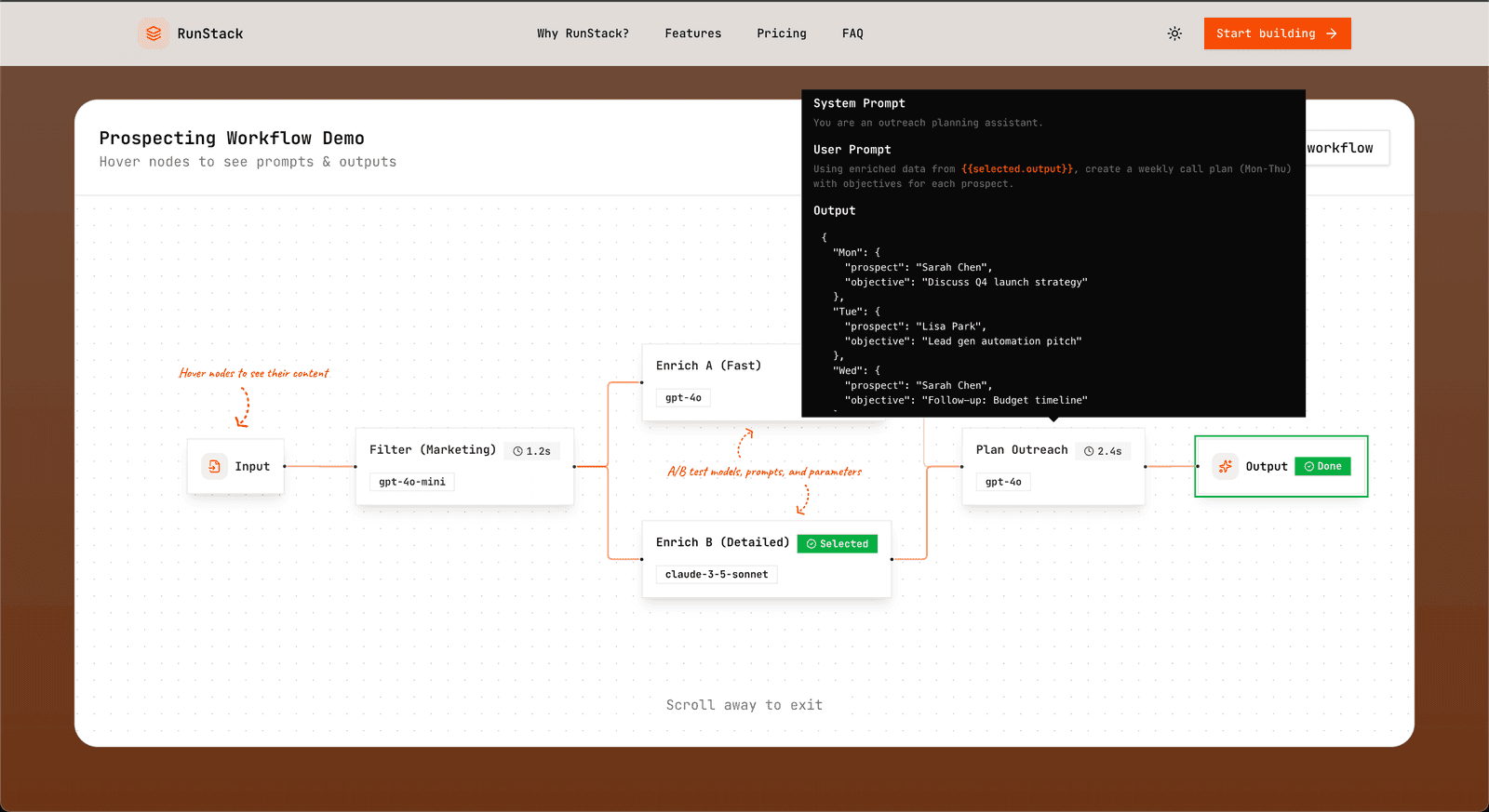
Task: Select the Filter (Marketing) node title
Action: tap(433, 450)
